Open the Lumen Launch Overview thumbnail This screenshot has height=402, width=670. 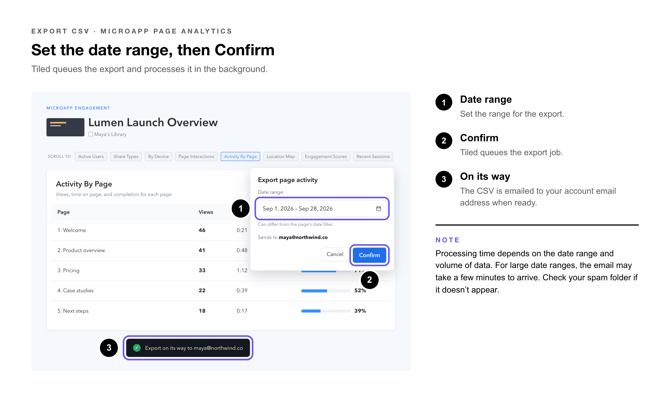pos(65,127)
